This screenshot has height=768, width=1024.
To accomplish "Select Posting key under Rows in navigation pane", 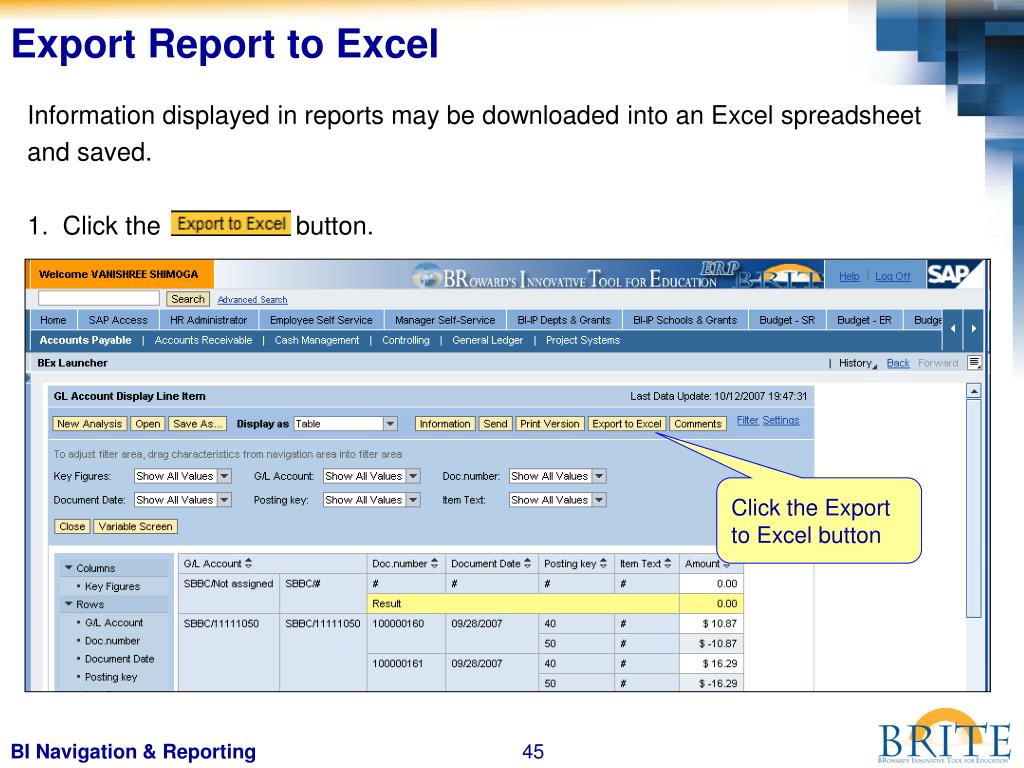I will [111, 677].
